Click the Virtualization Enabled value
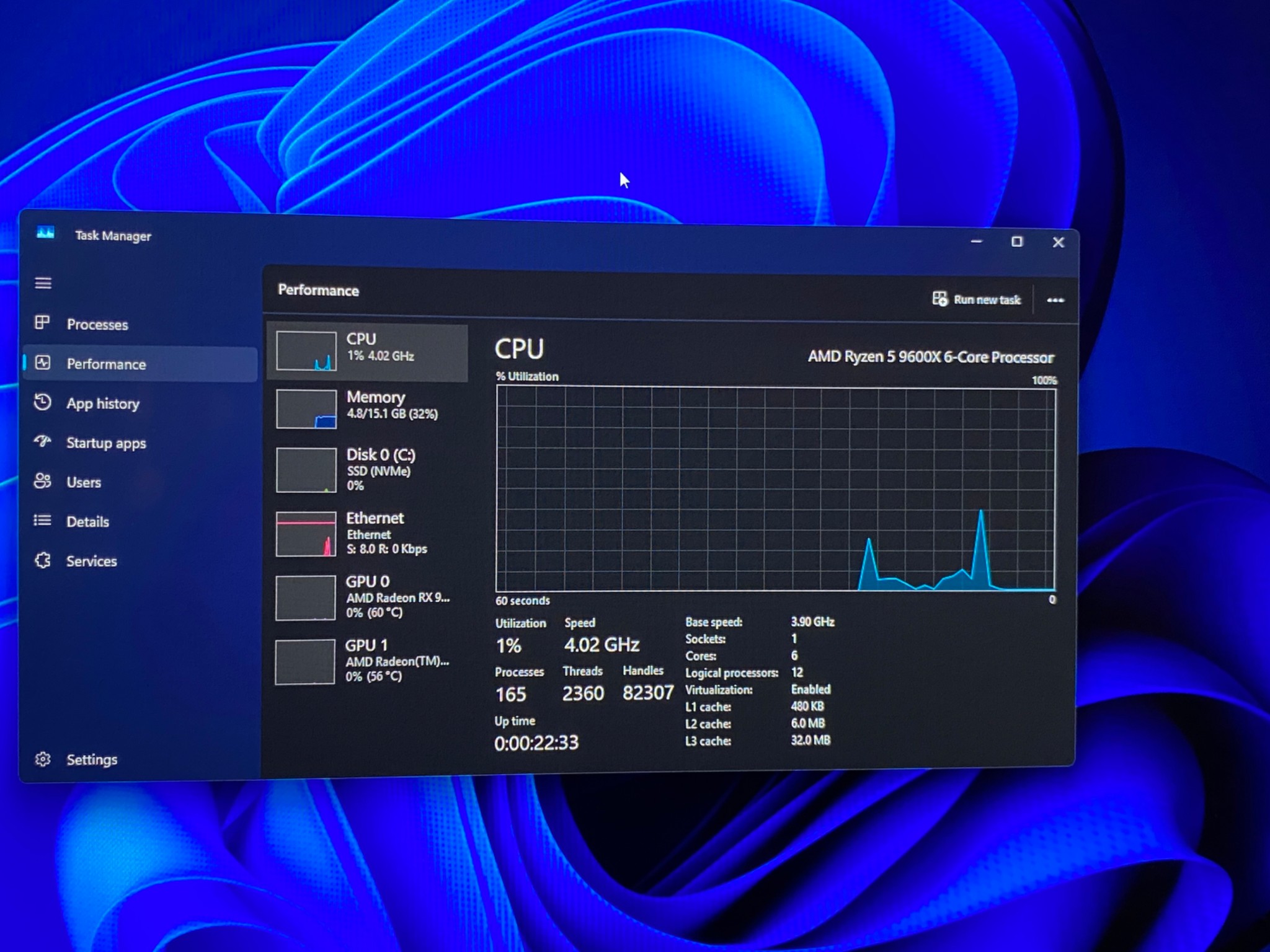Image resolution: width=1270 pixels, height=952 pixels. pyautogui.click(x=810, y=689)
